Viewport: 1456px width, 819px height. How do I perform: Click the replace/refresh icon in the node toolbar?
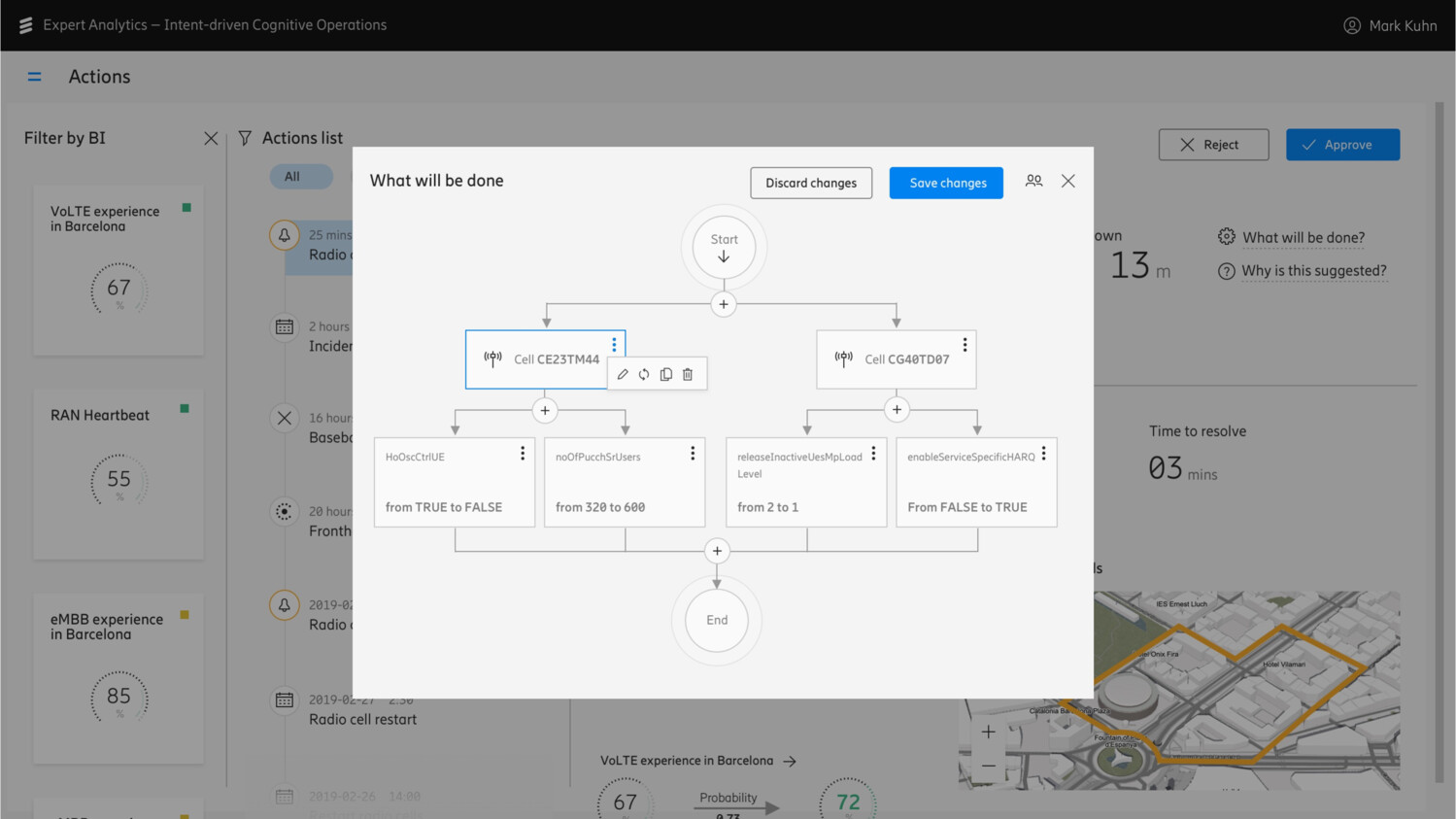(x=643, y=374)
